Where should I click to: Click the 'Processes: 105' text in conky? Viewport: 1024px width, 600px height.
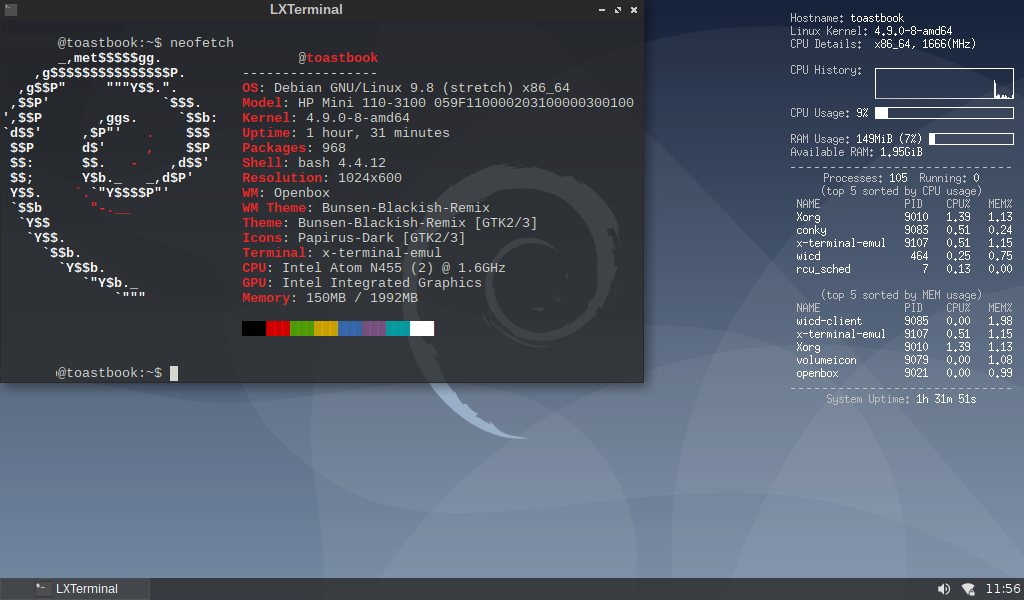point(865,178)
